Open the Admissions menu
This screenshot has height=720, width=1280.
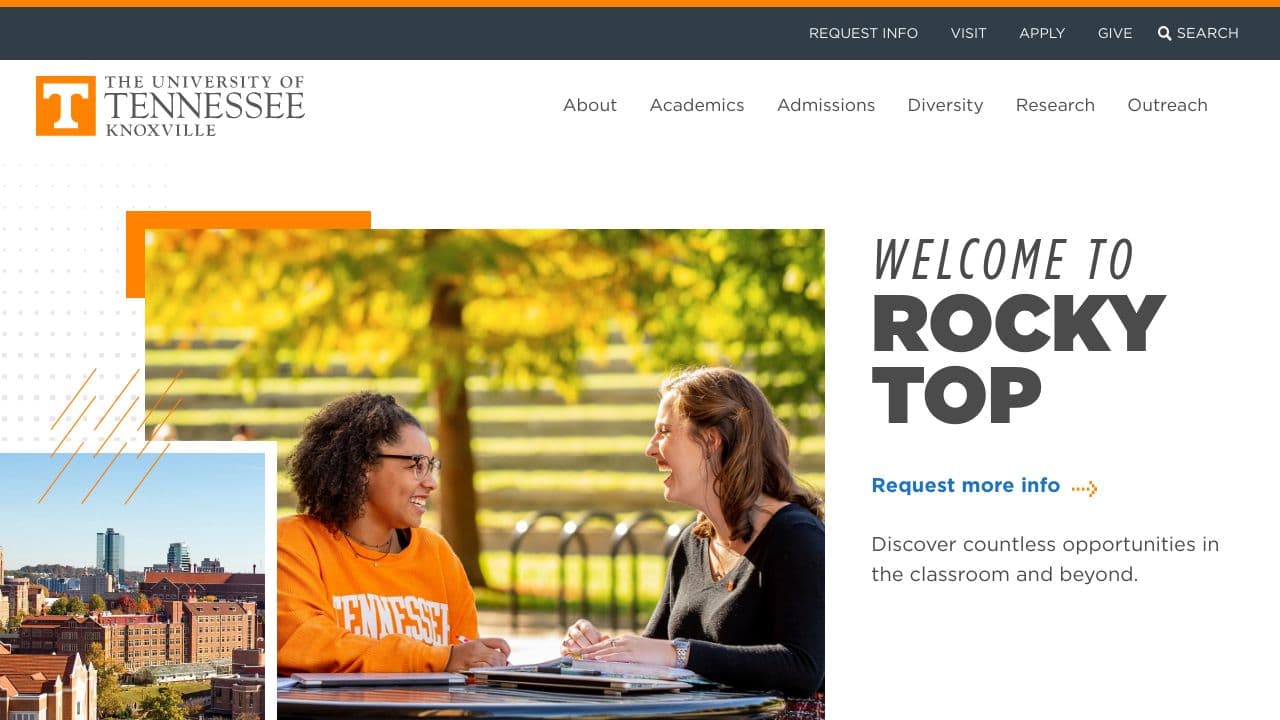pyautogui.click(x=826, y=105)
